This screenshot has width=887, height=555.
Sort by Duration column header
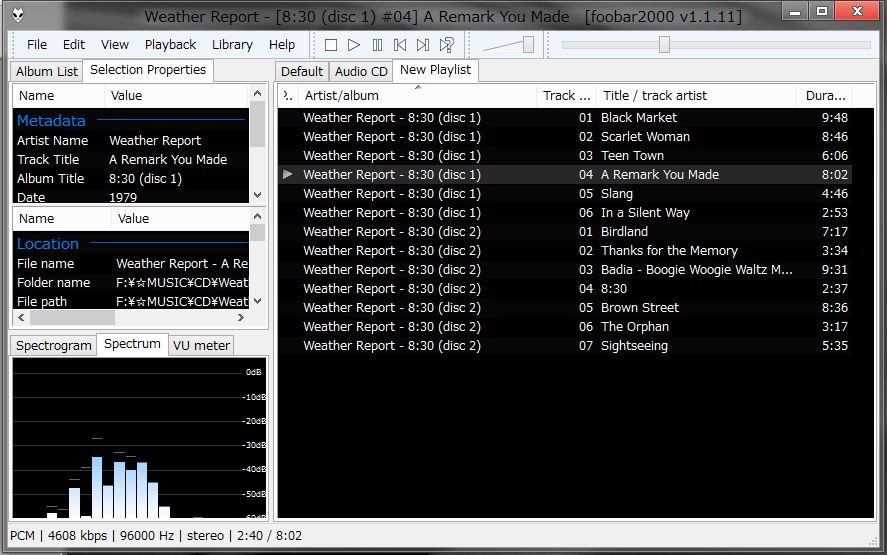pyautogui.click(x=825, y=96)
